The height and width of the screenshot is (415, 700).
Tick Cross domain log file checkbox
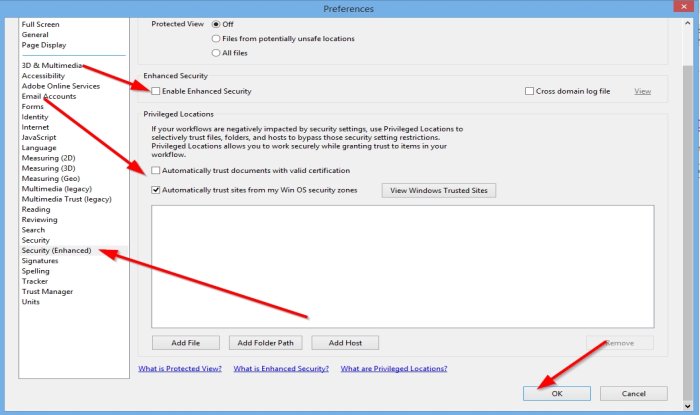(x=529, y=91)
